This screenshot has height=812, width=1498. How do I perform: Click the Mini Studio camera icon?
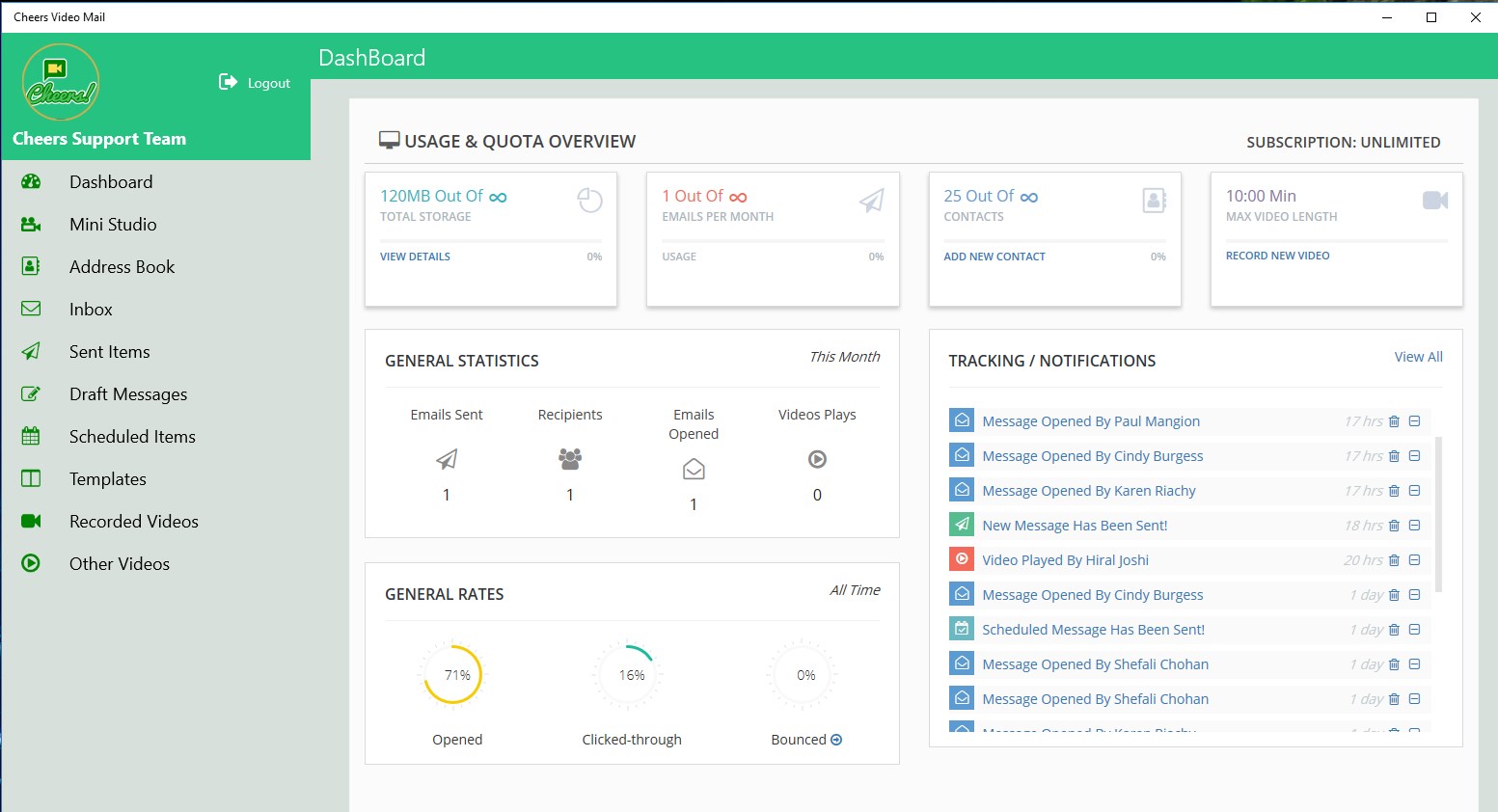pos(31,224)
